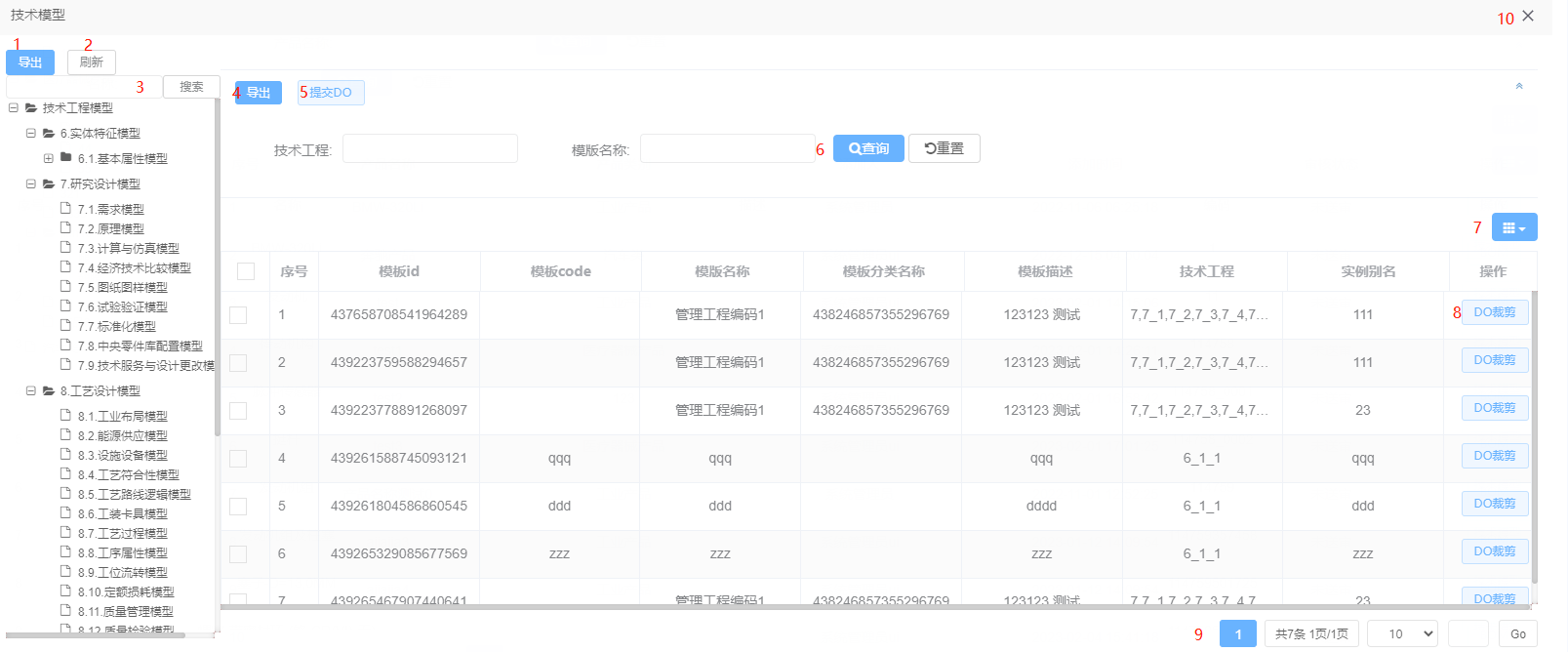This screenshot has height=652, width=1568.
Task: Click the file icon of 7.2.原理模型
Action: [65, 227]
